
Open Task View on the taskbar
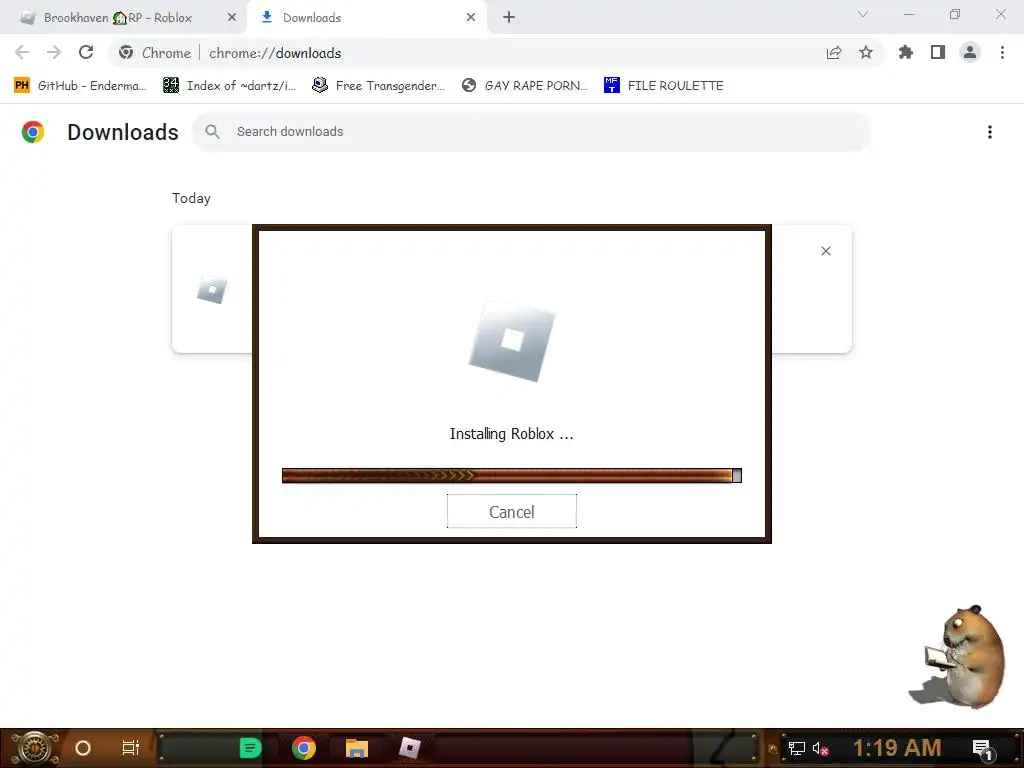[x=131, y=748]
